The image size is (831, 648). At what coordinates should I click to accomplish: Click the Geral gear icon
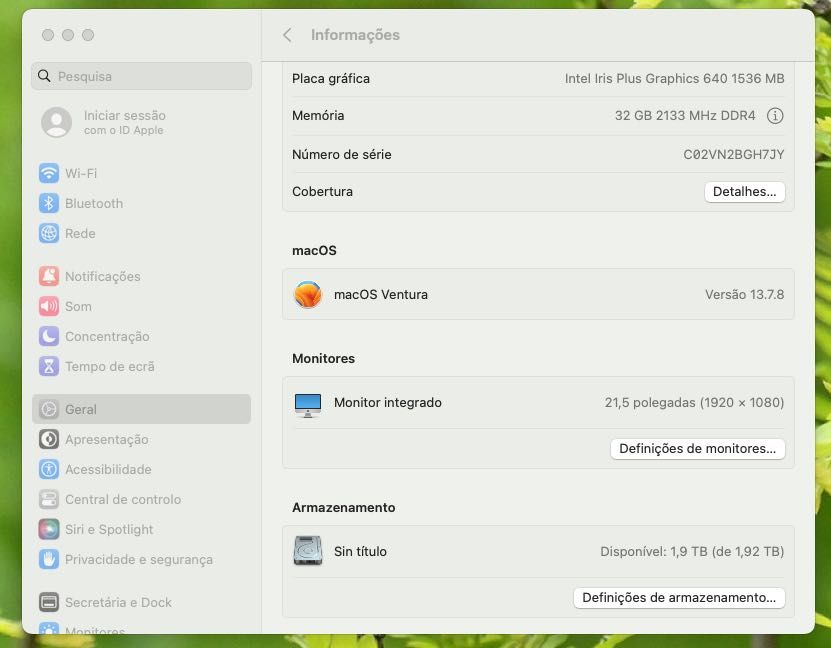pos(49,410)
